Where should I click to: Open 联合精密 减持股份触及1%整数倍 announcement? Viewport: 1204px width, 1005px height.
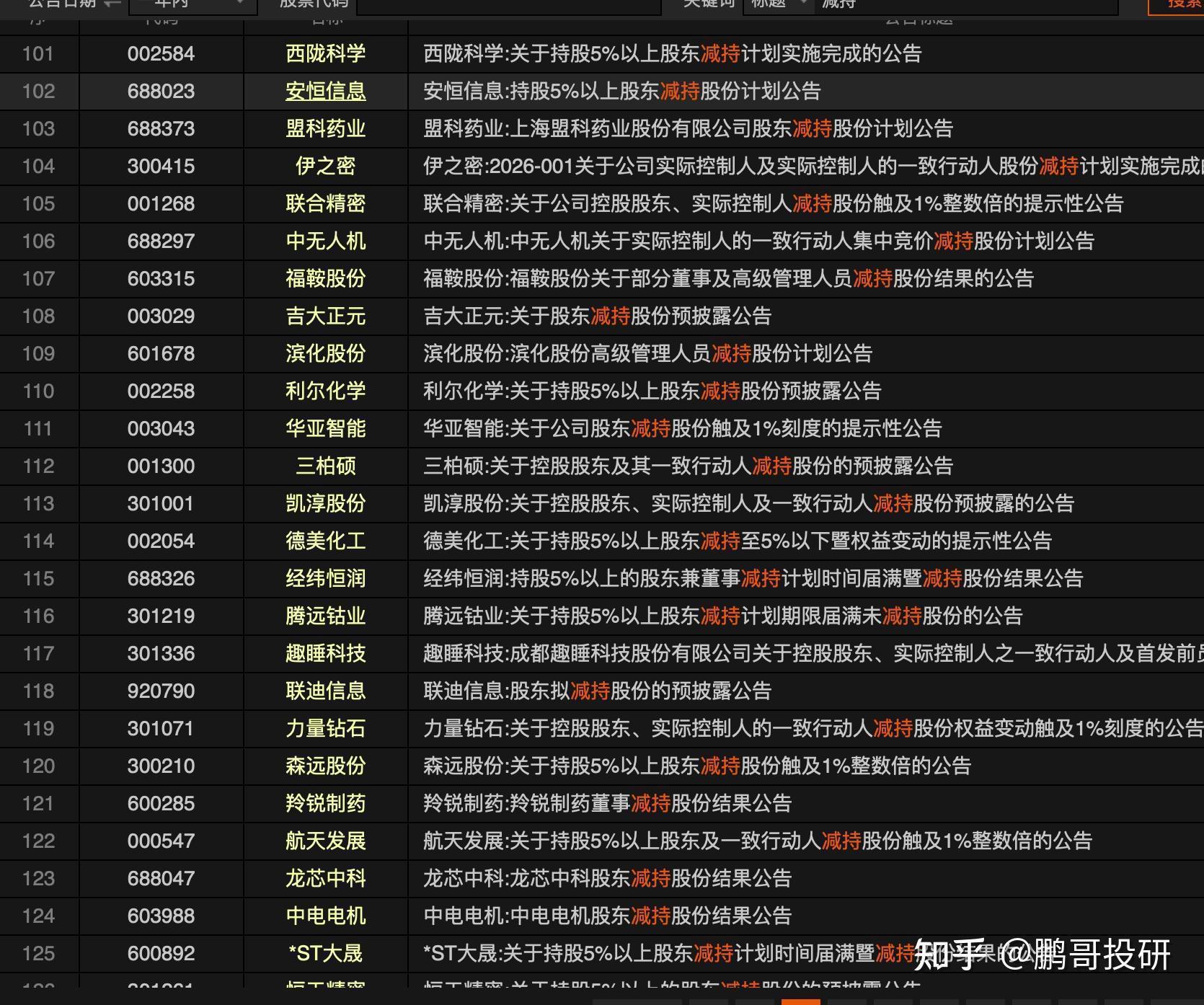click(774, 204)
